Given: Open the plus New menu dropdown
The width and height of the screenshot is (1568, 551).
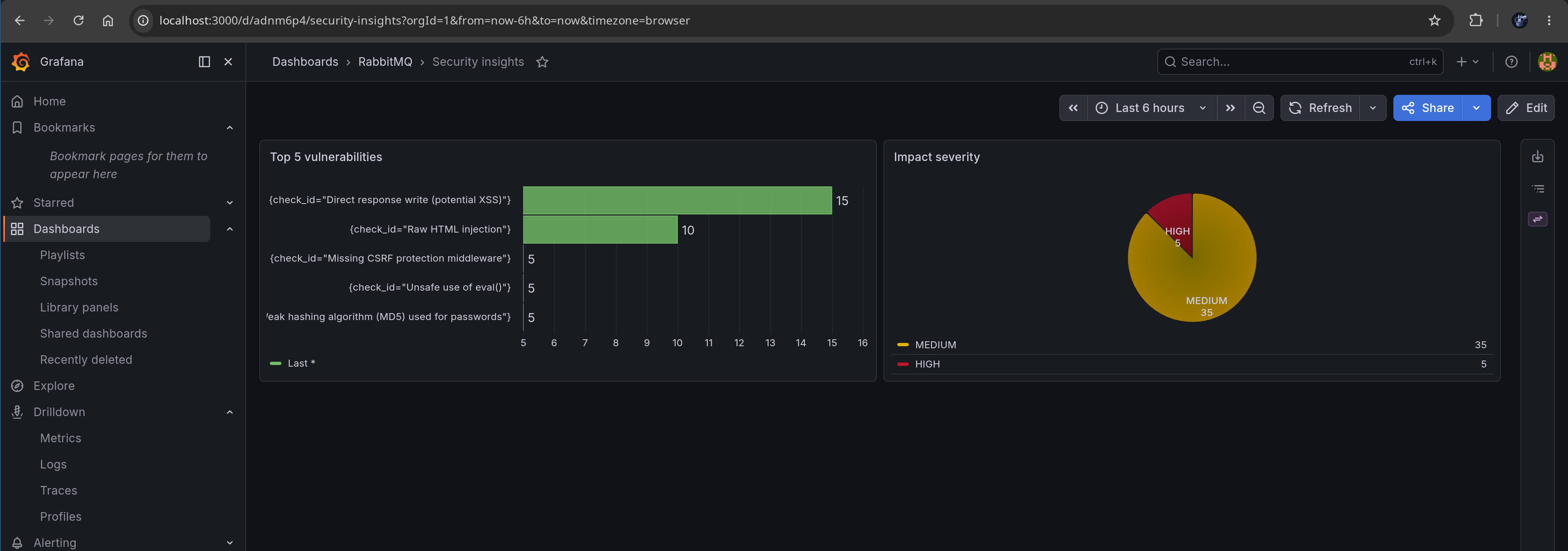Looking at the screenshot, I should click(x=1467, y=61).
